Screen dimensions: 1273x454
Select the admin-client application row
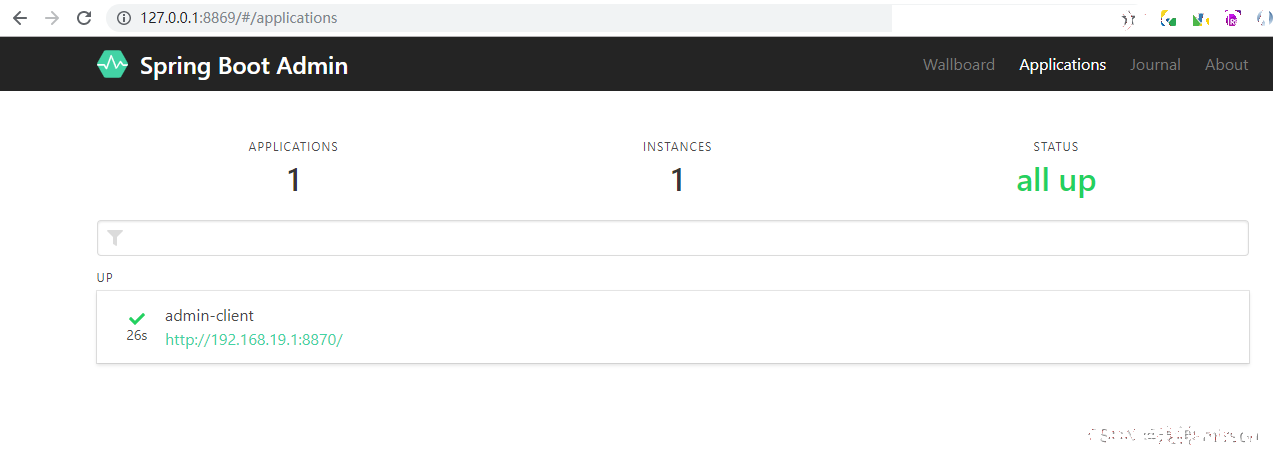tap(673, 327)
